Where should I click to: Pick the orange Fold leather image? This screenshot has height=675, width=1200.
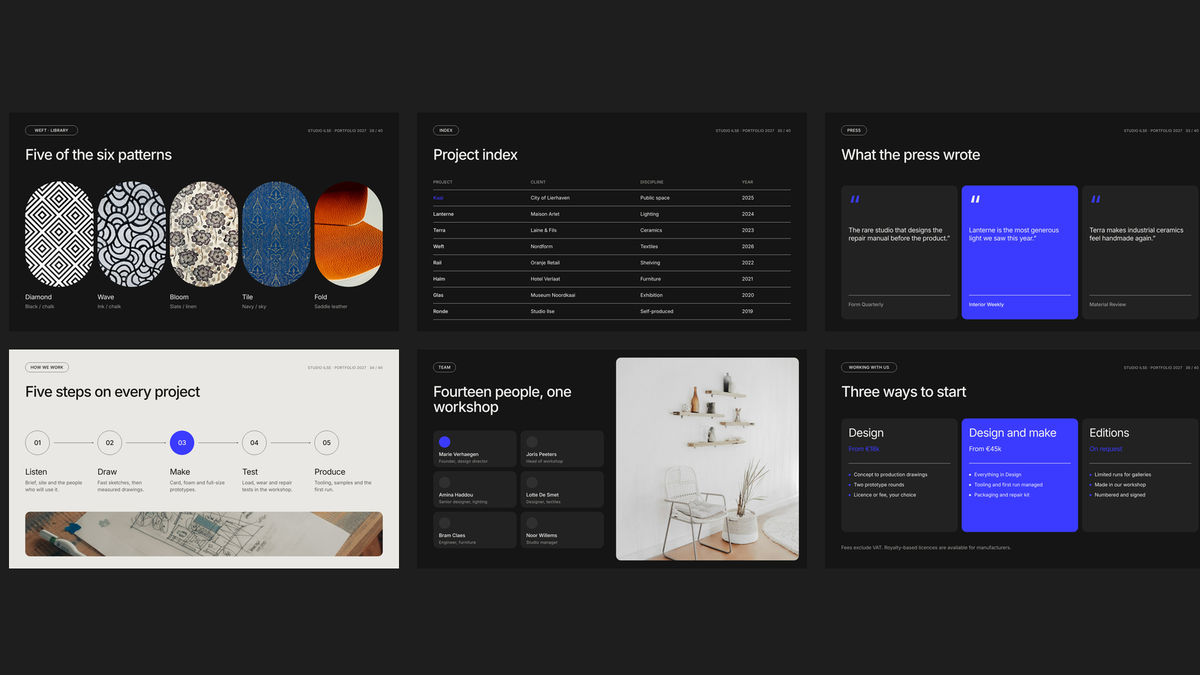[x=348, y=234]
